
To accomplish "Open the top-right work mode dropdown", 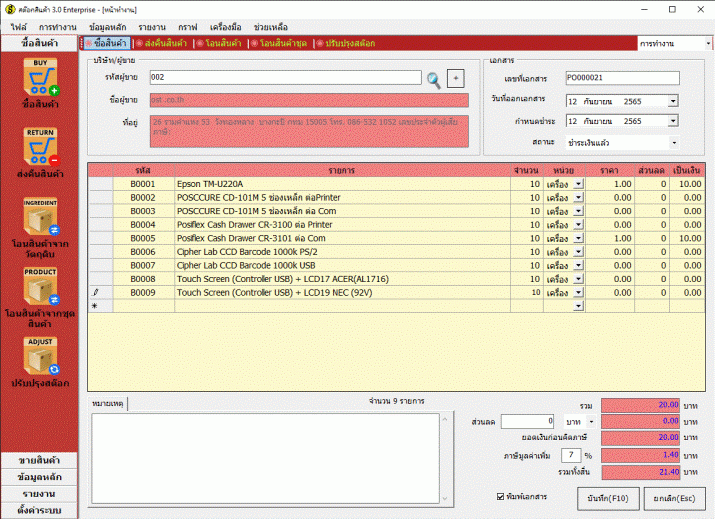I will click(x=708, y=43).
